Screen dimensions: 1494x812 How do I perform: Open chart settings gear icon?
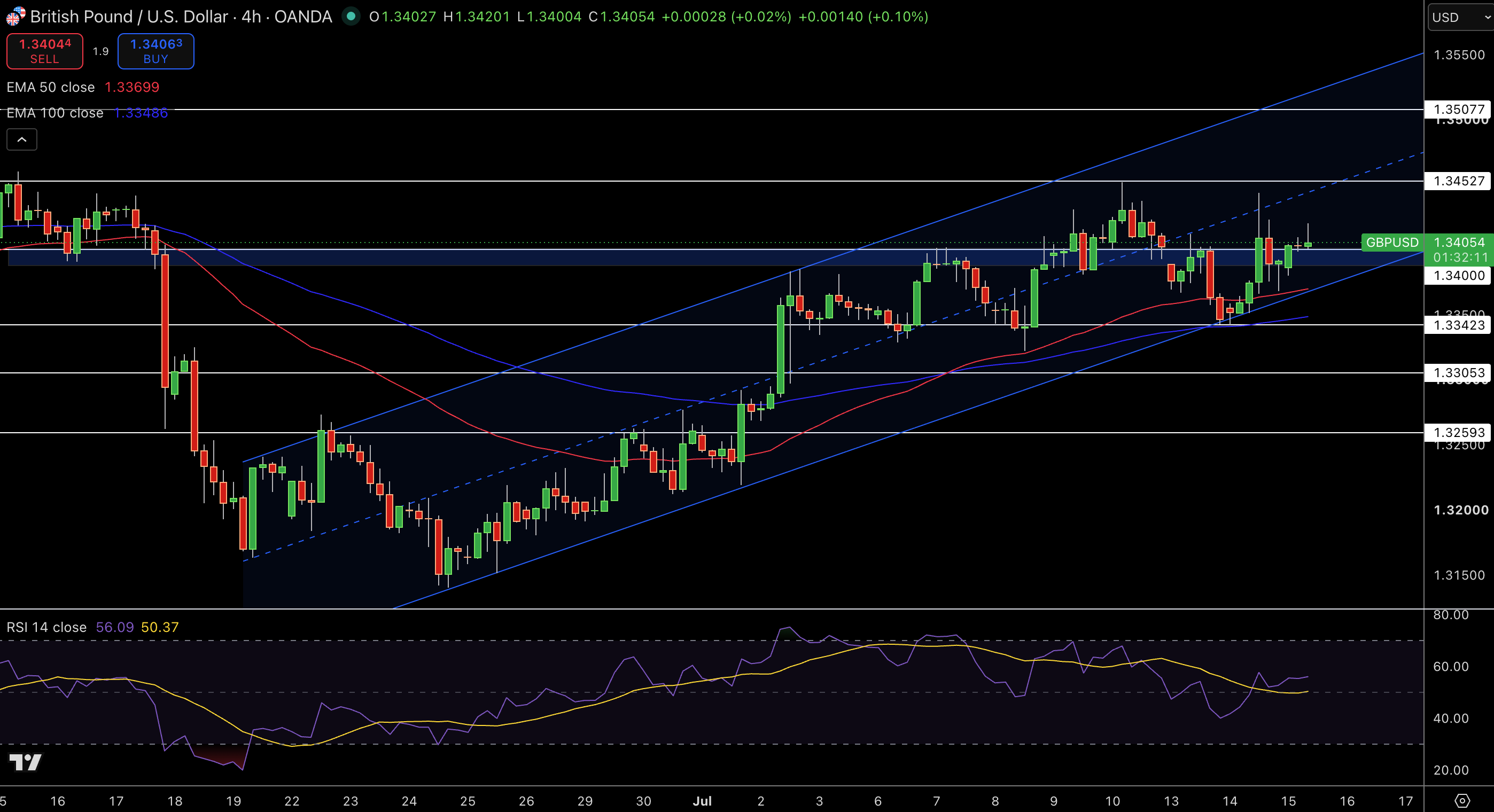pyautogui.click(x=1462, y=801)
